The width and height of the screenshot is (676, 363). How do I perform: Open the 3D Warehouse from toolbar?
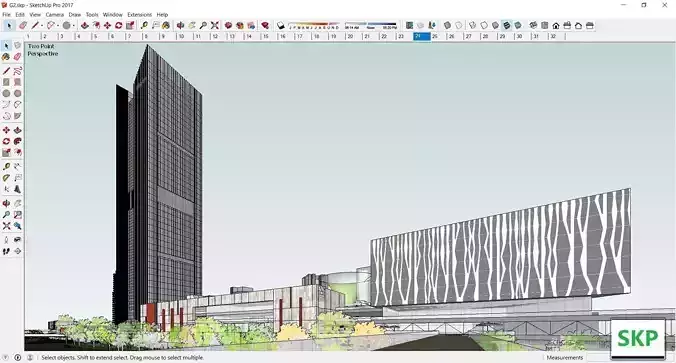(x=228, y=25)
